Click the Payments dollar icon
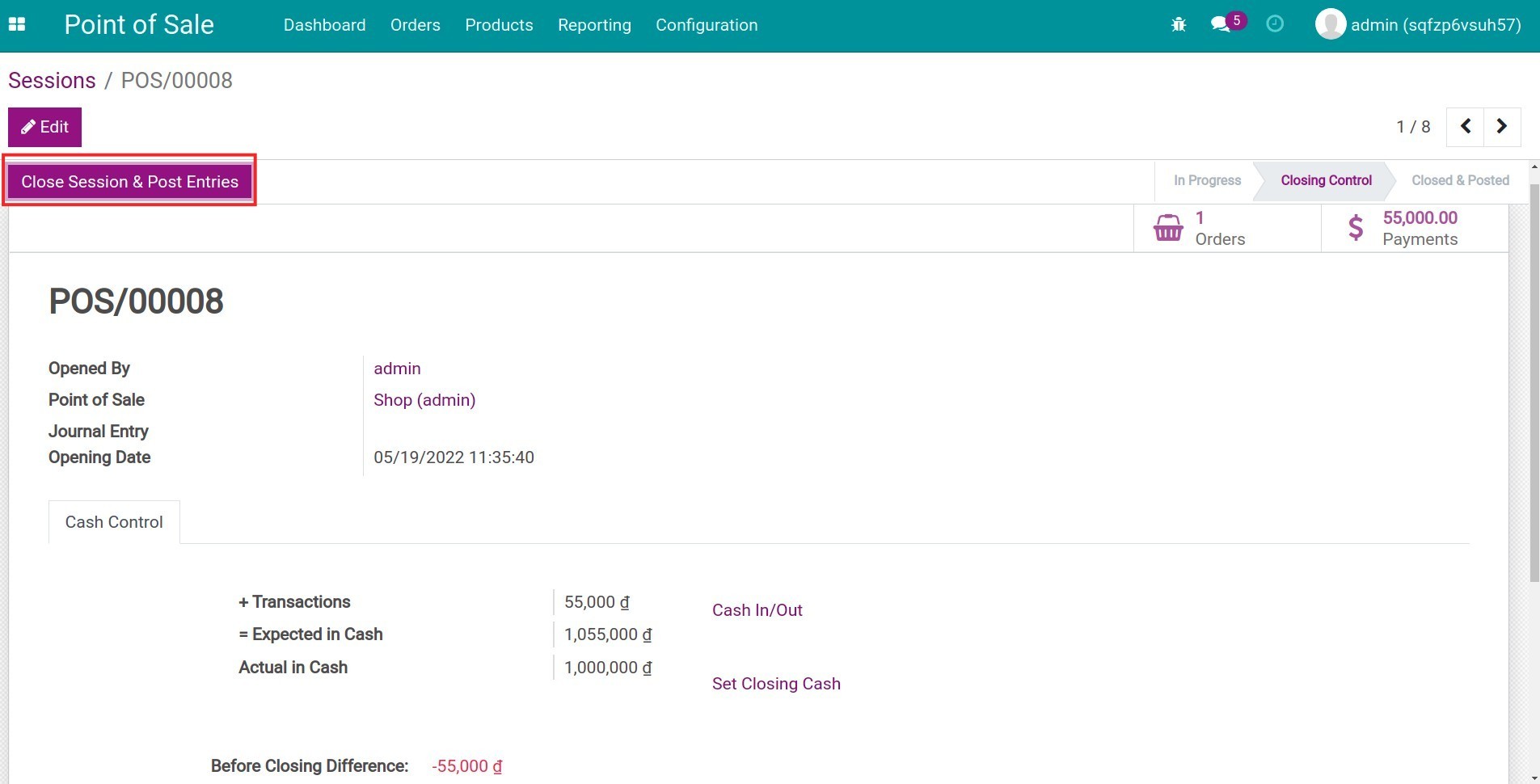 [x=1356, y=228]
